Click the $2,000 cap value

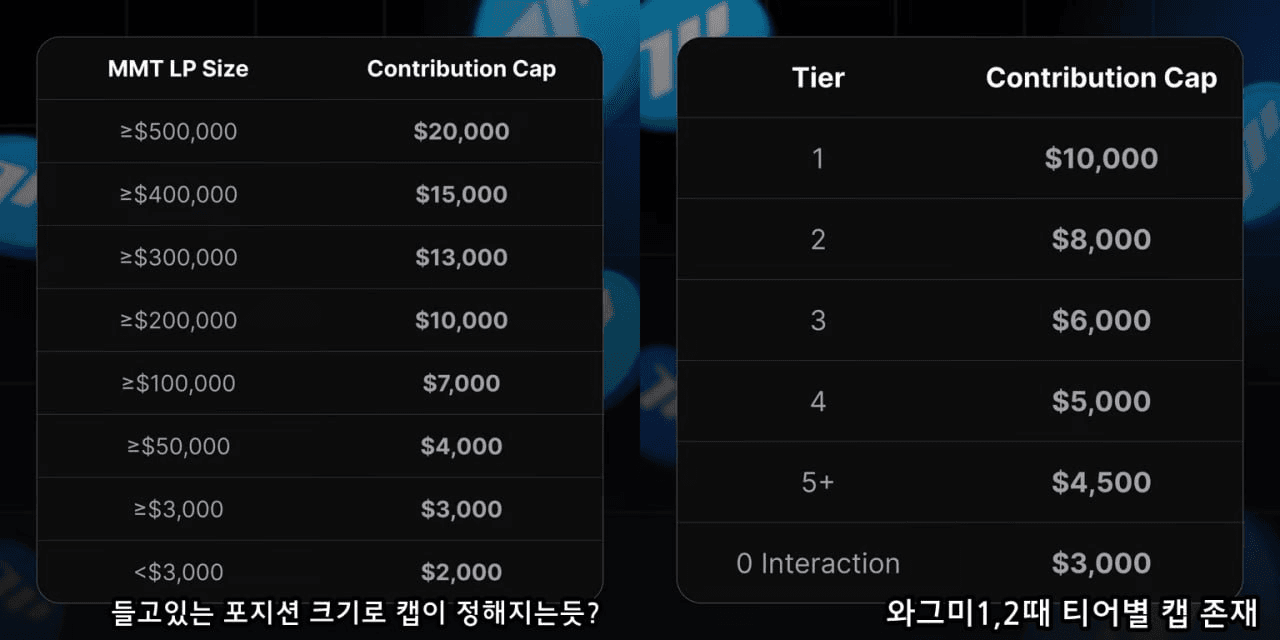(x=461, y=573)
